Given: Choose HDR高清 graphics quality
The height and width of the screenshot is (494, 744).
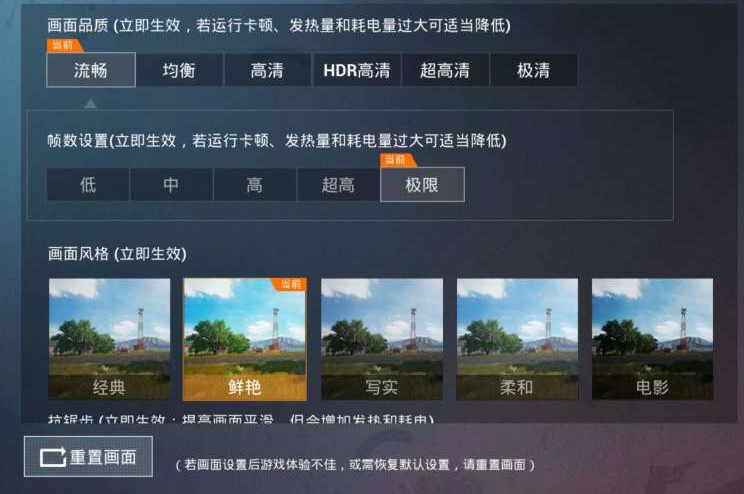Looking at the screenshot, I should tap(356, 70).
